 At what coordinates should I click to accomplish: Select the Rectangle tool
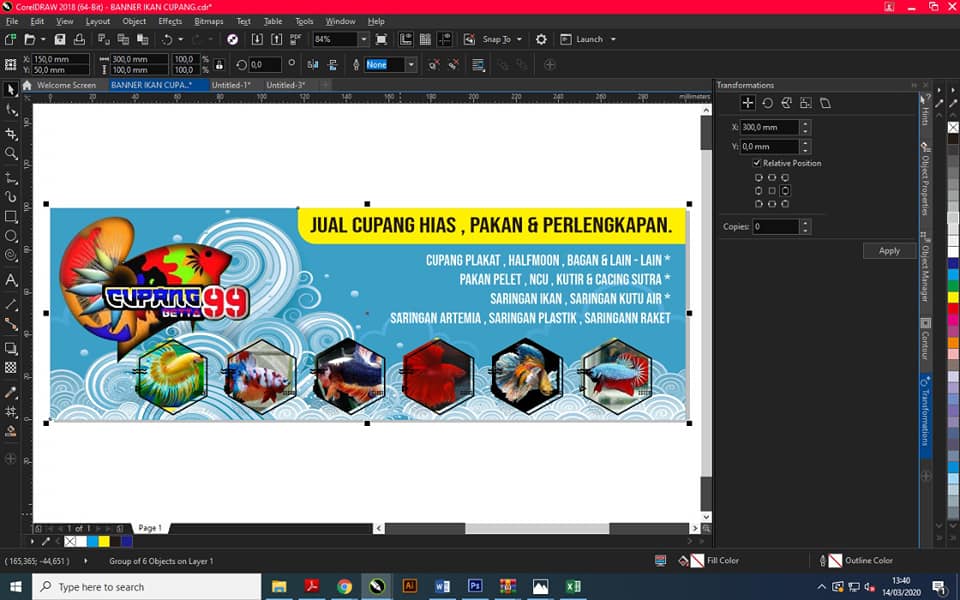point(10,216)
